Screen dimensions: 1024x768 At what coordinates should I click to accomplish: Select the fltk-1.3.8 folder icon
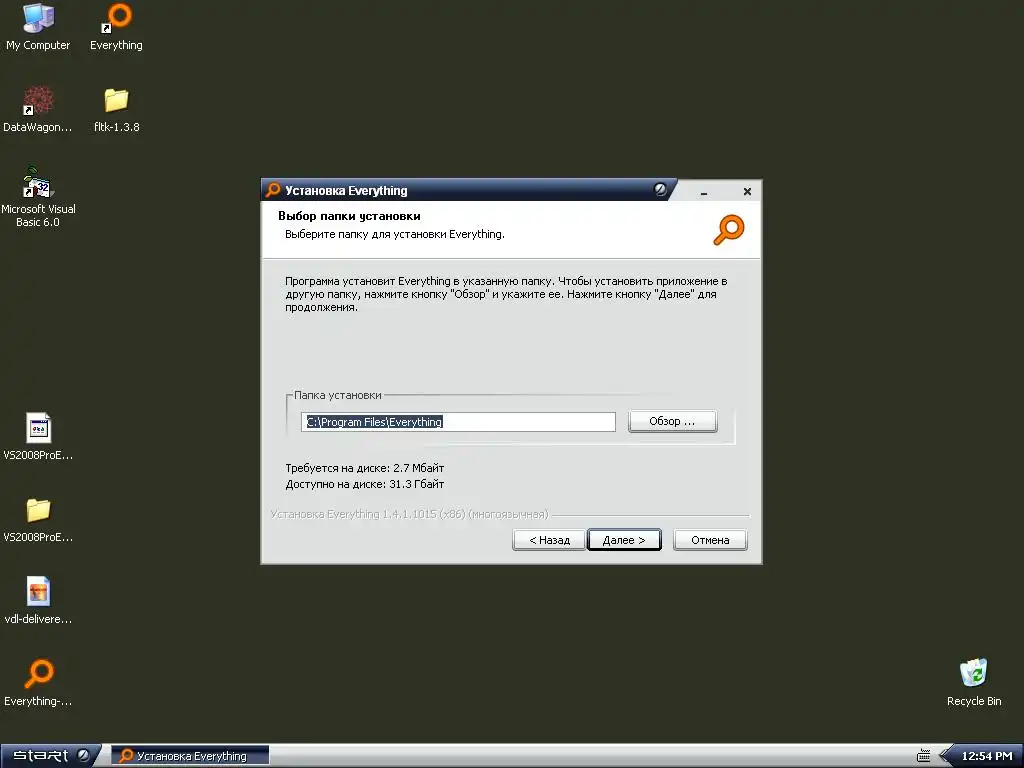(x=116, y=109)
